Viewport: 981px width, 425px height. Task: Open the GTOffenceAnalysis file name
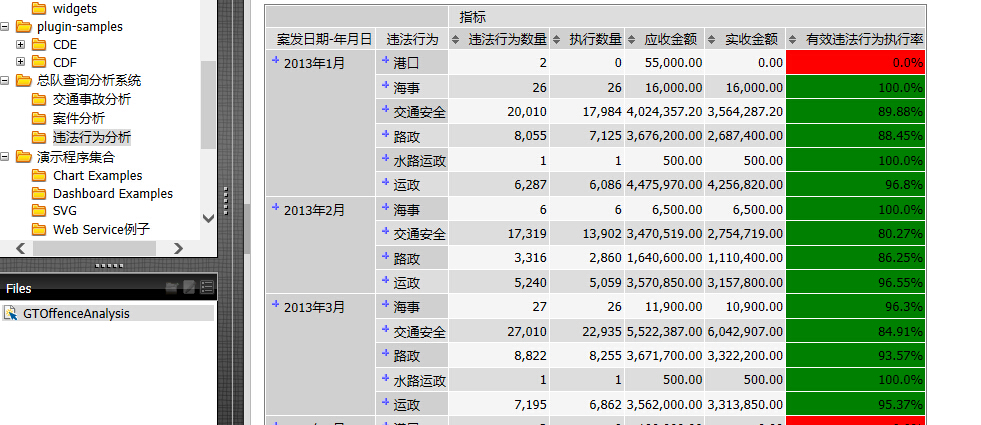click(x=76, y=314)
